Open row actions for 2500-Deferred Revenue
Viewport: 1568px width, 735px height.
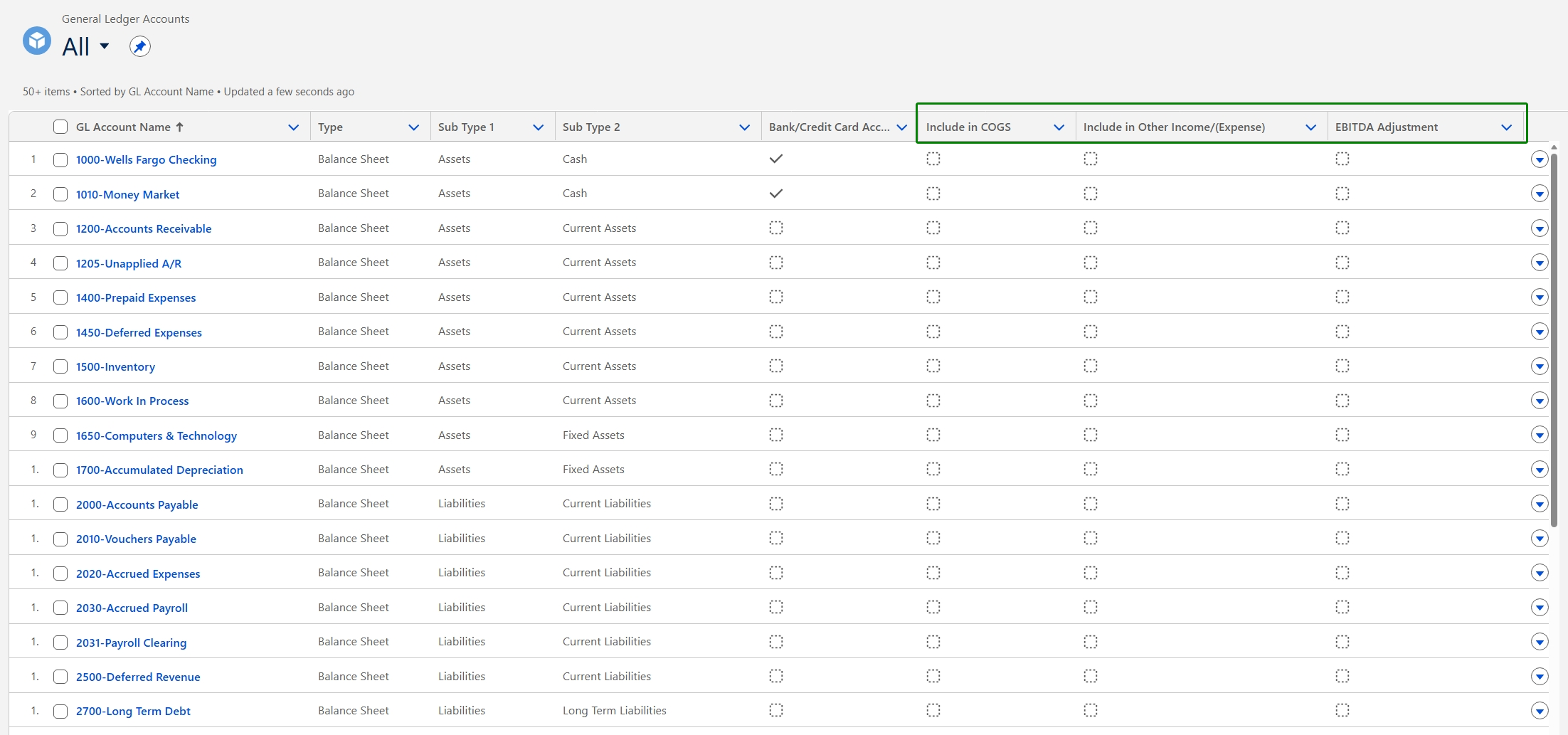point(1540,677)
